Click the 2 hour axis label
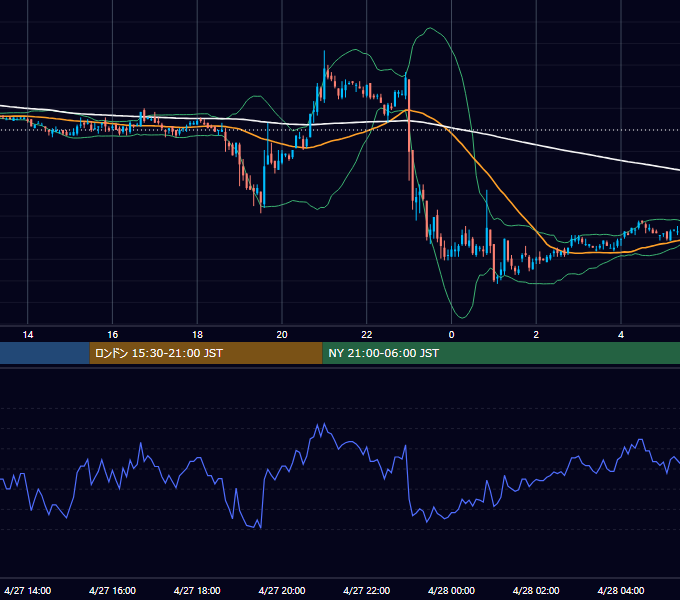The width and height of the screenshot is (680, 600). [x=536, y=335]
